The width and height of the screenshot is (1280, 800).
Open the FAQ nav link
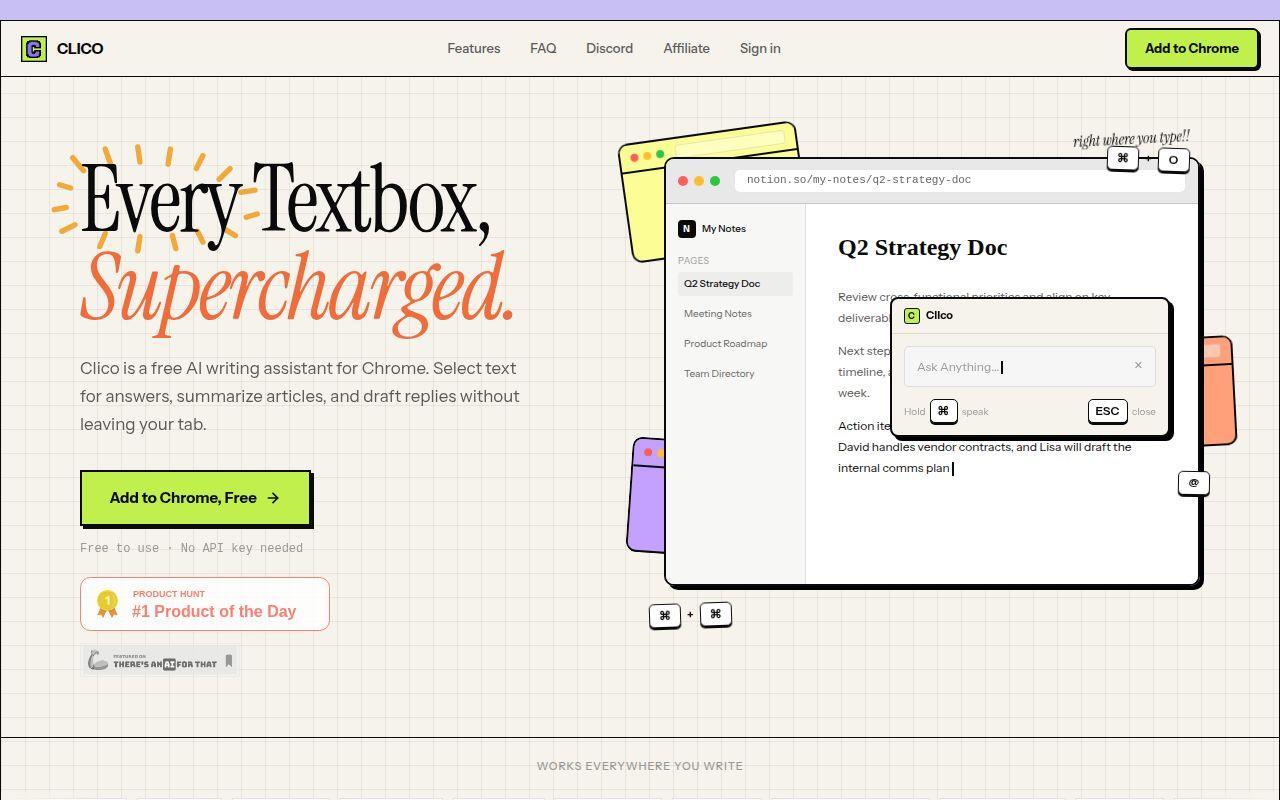543,48
